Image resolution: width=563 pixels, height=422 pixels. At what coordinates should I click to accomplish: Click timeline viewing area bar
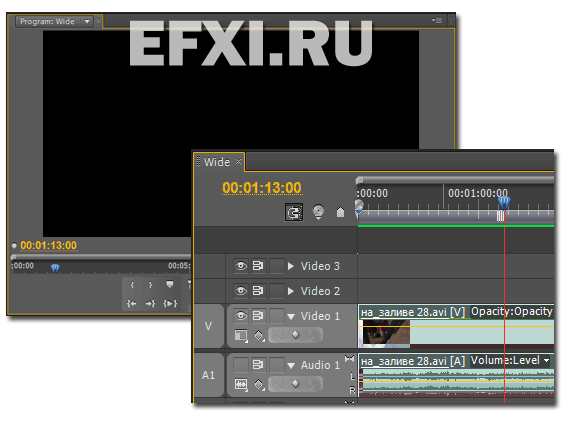[455, 179]
